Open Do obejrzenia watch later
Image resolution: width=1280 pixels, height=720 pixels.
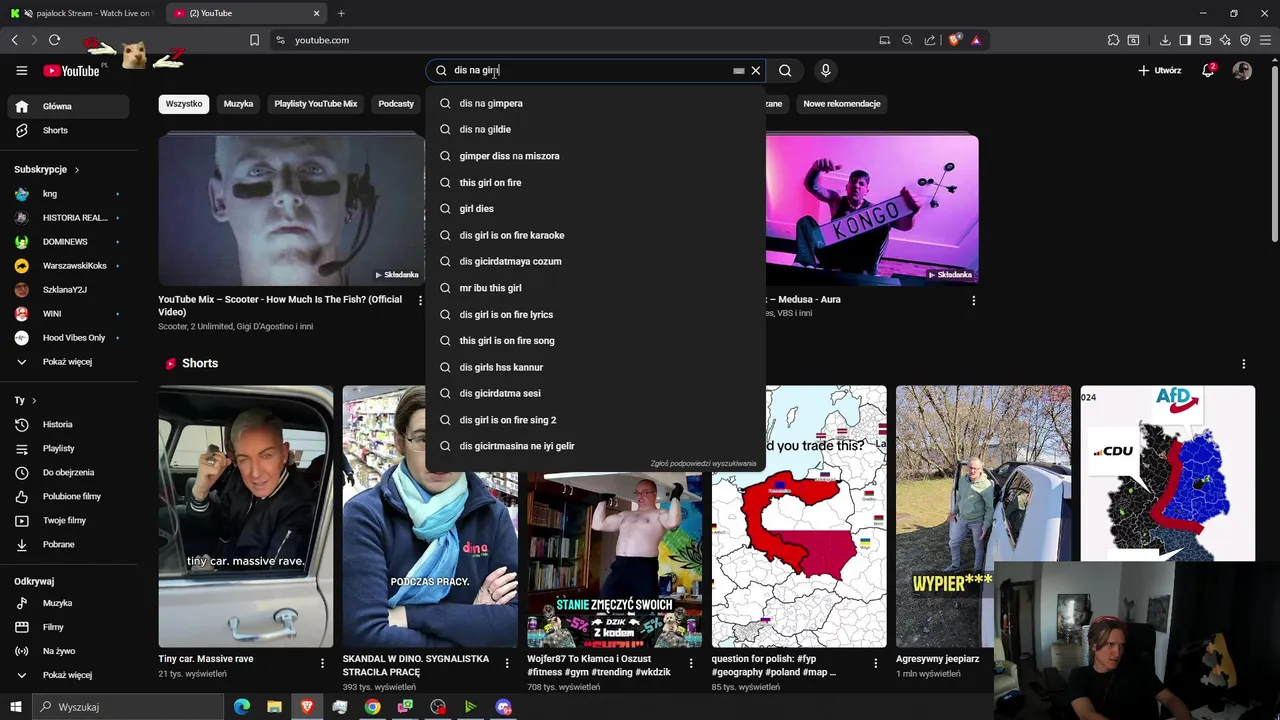pyautogui.click(x=68, y=472)
